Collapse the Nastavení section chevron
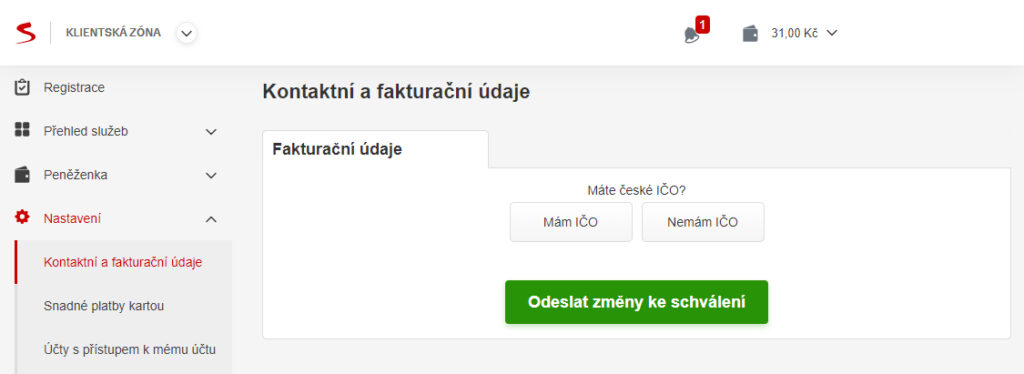The height and width of the screenshot is (374, 1024). 211,219
